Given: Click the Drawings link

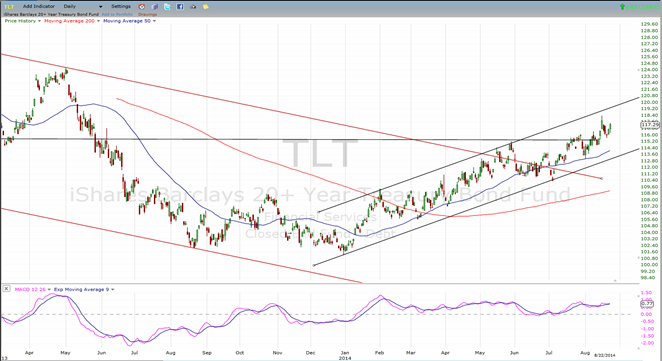Looking at the screenshot, I should [x=147, y=14].
